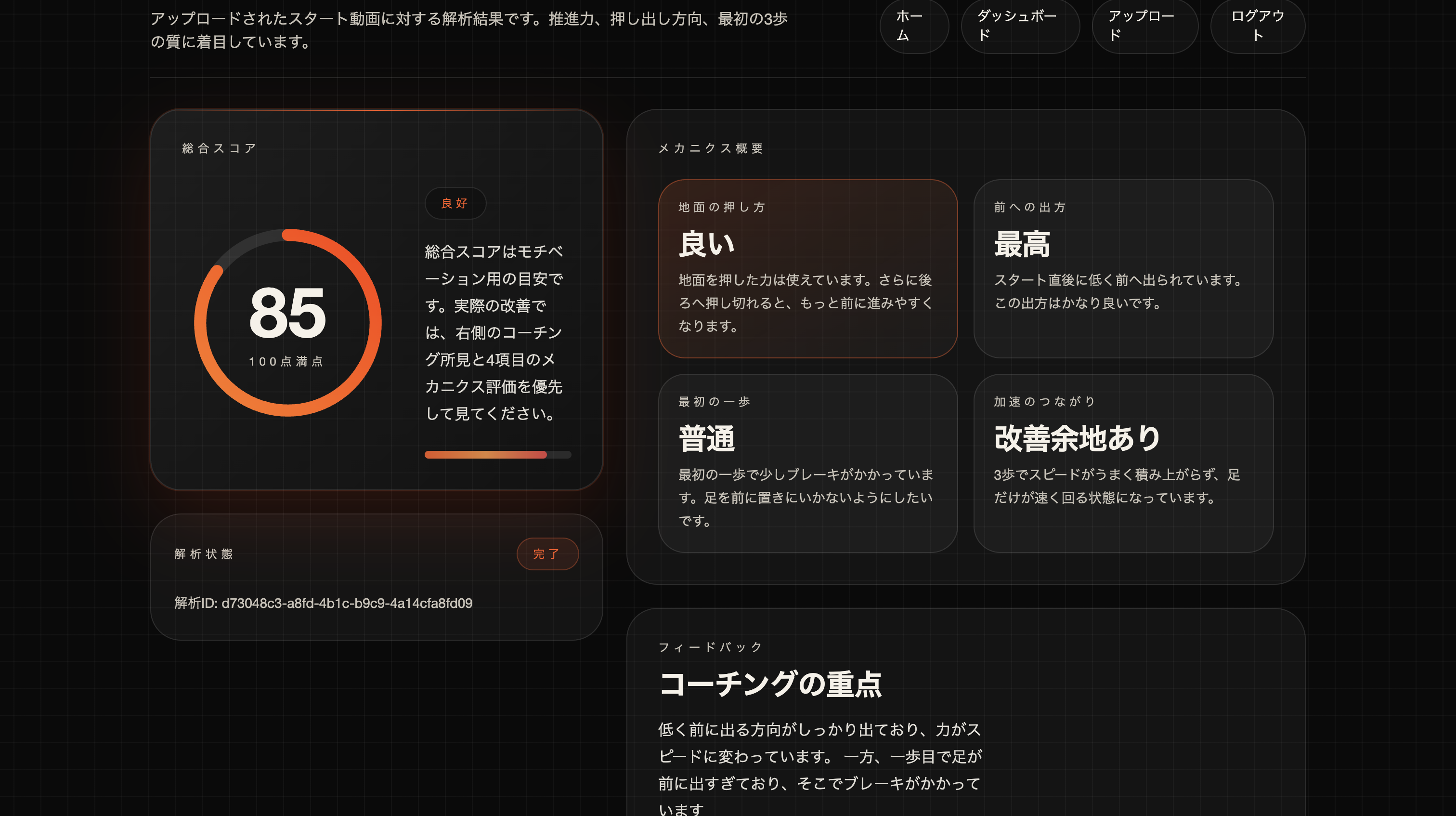This screenshot has width=1456, height=816.
Task: Open the アップロード page
Action: pyautogui.click(x=1144, y=26)
